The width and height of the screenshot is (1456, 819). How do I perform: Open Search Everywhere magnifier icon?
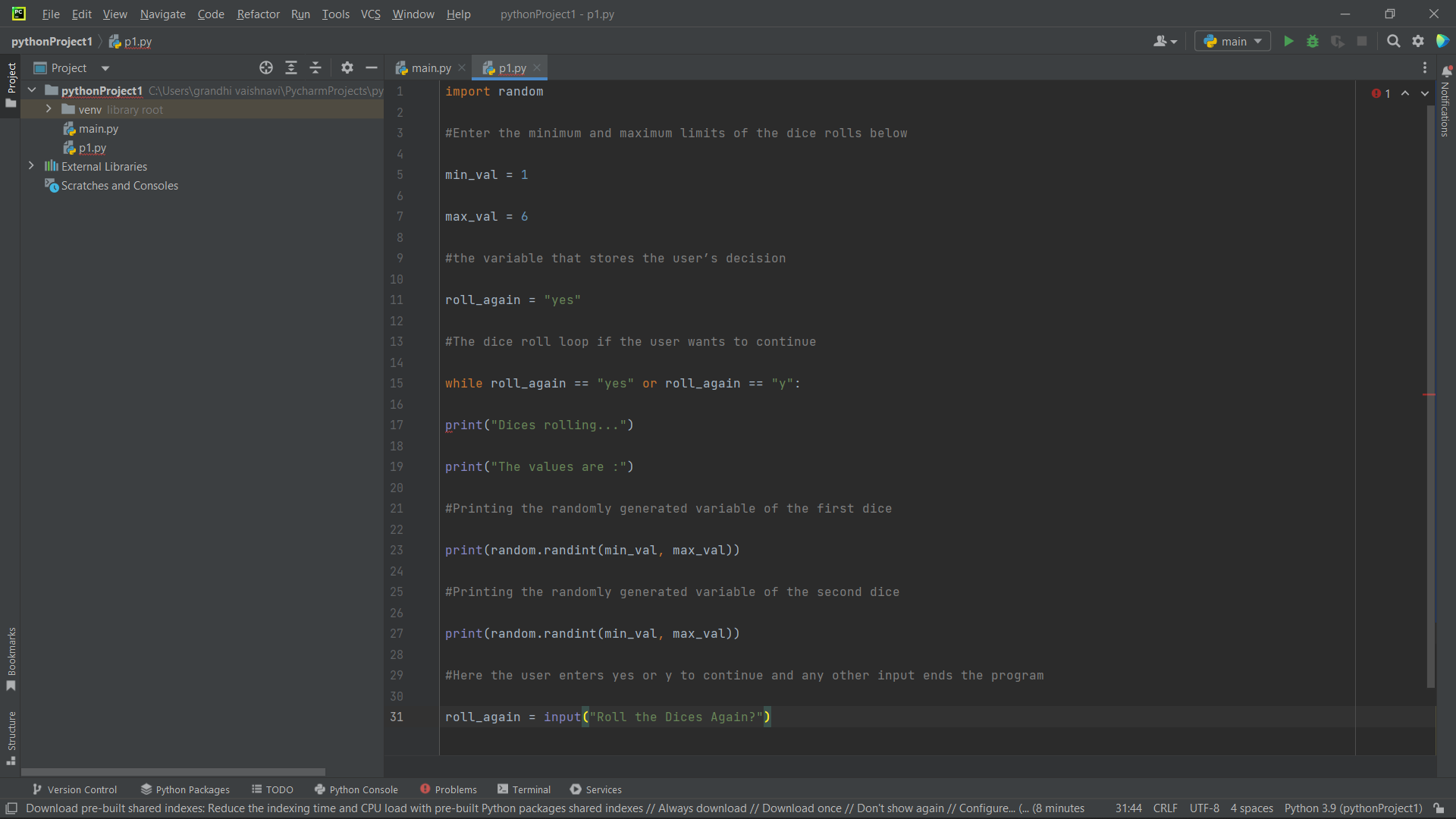(1393, 42)
